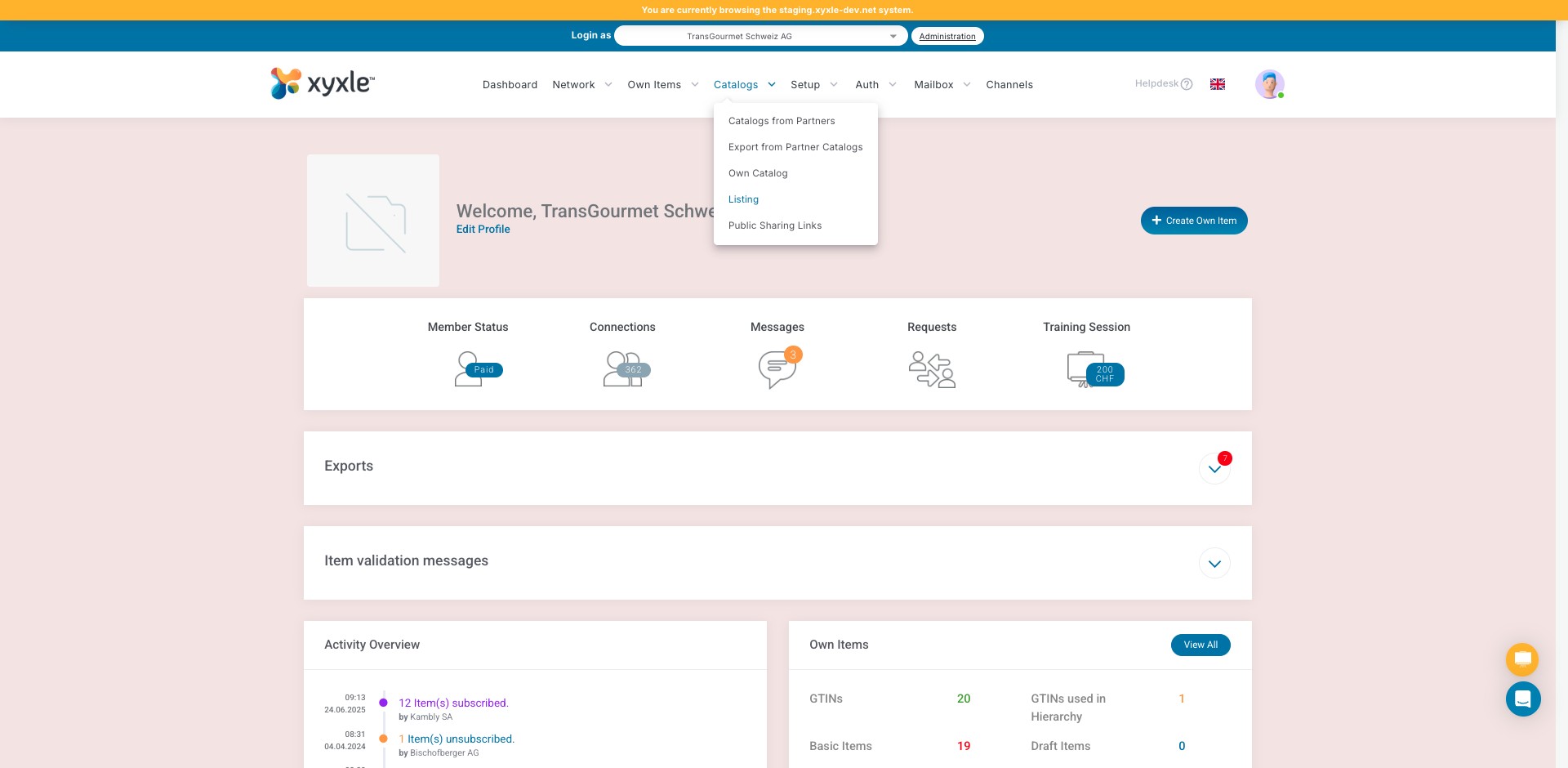Screen dimensions: 1568x768
Task: Click the blue support chat bubble icon
Action: (x=1522, y=699)
